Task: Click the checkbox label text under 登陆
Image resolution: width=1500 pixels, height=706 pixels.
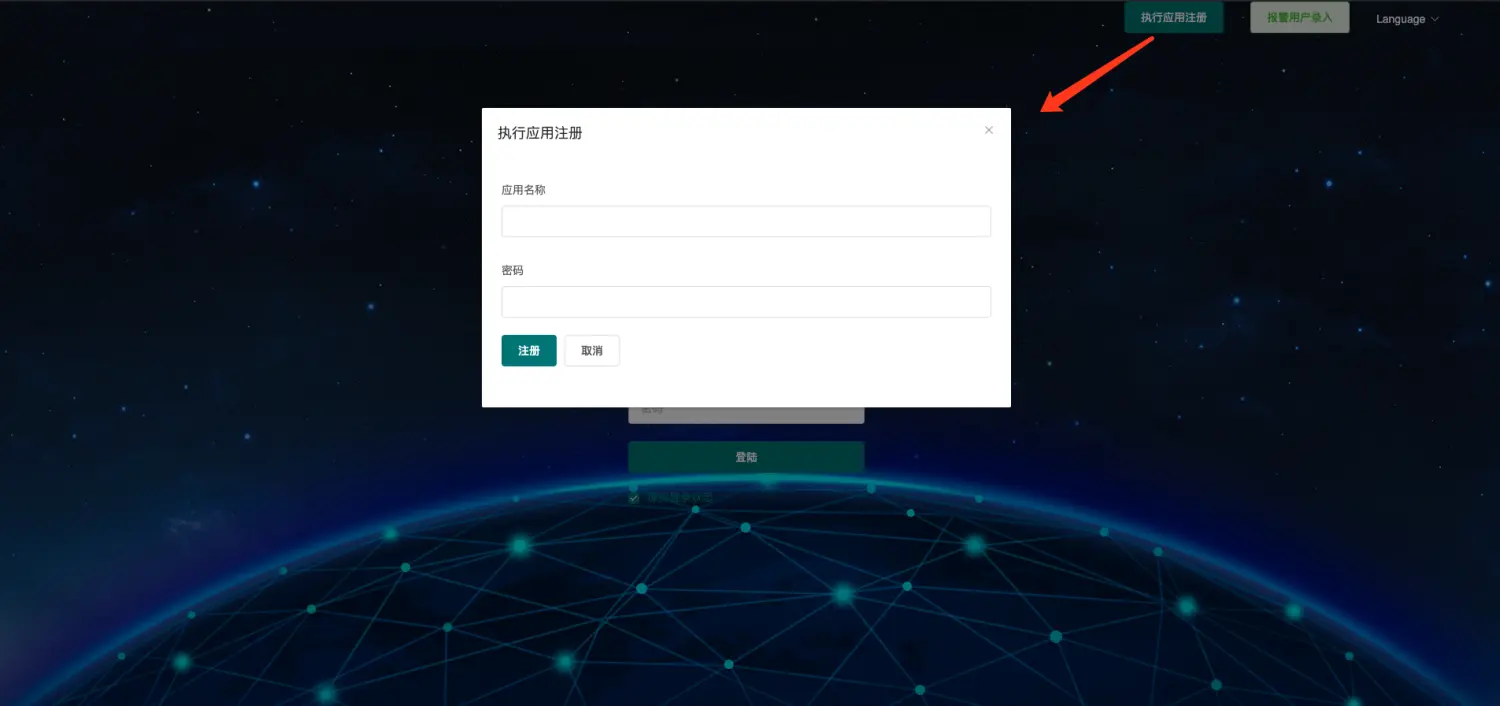Action: coord(680,497)
